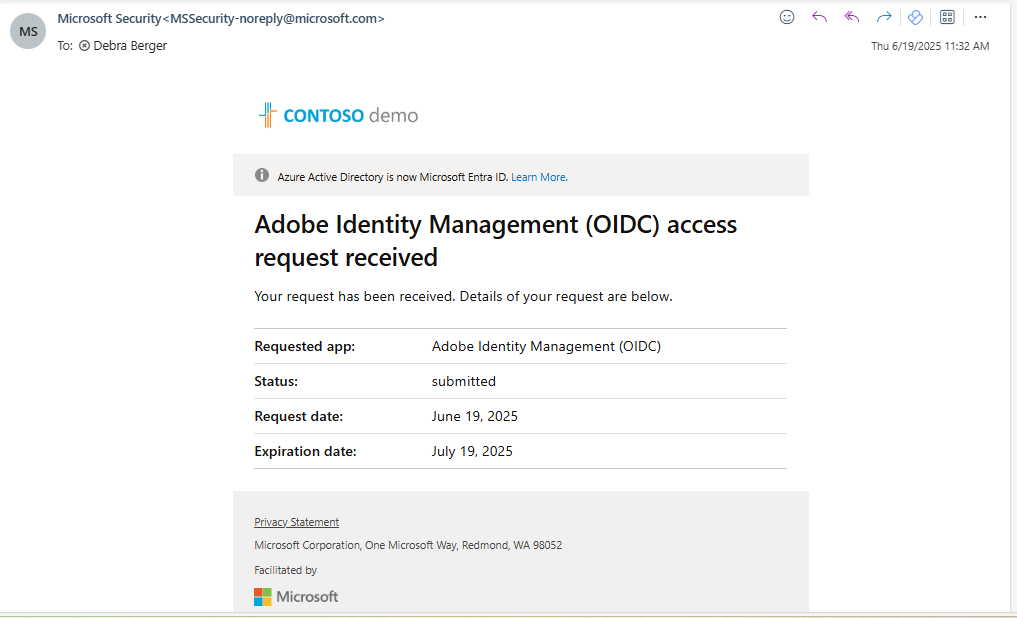Click the Request date: label

pos(298,416)
